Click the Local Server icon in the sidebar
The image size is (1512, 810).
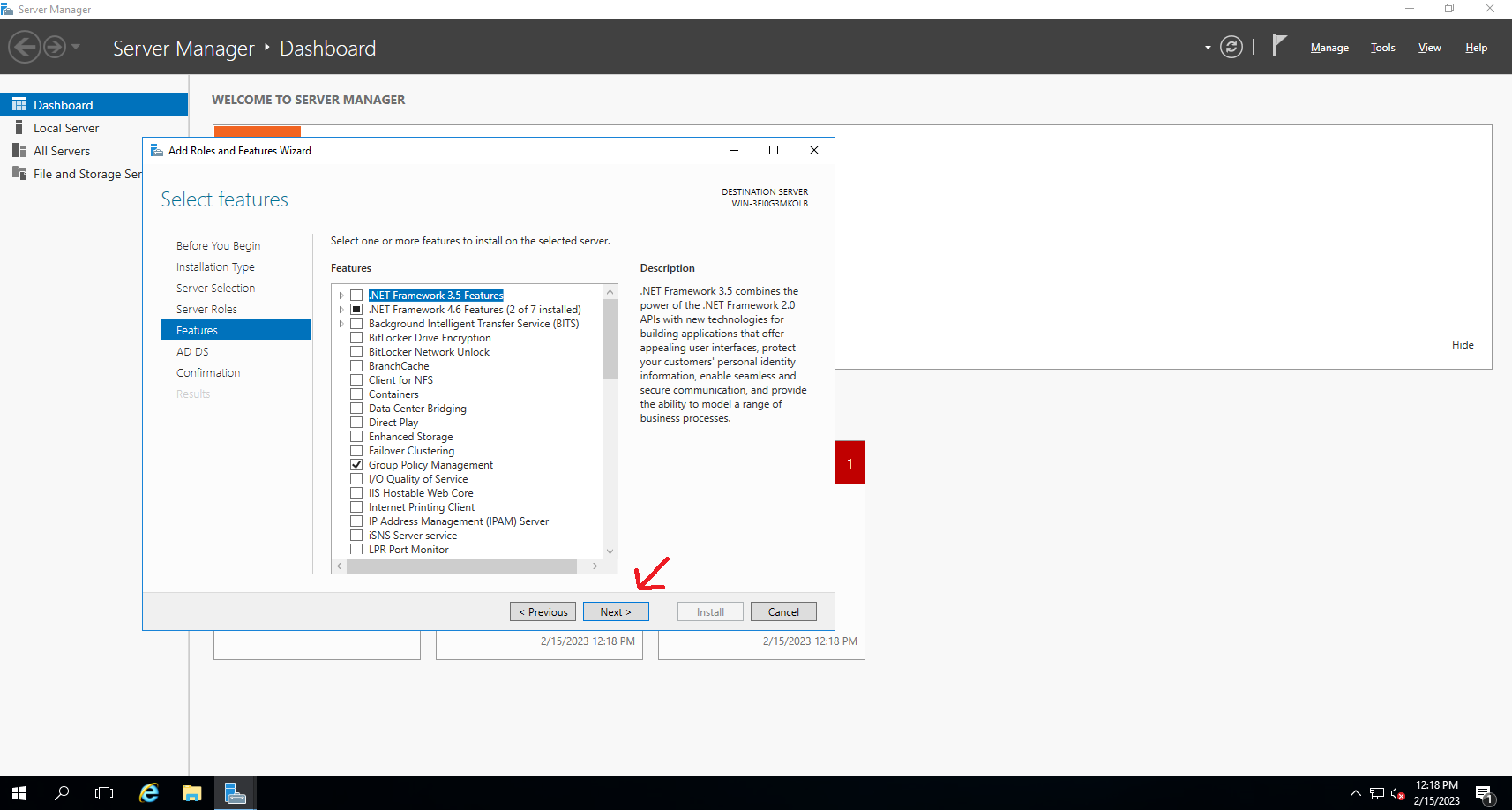[19, 127]
